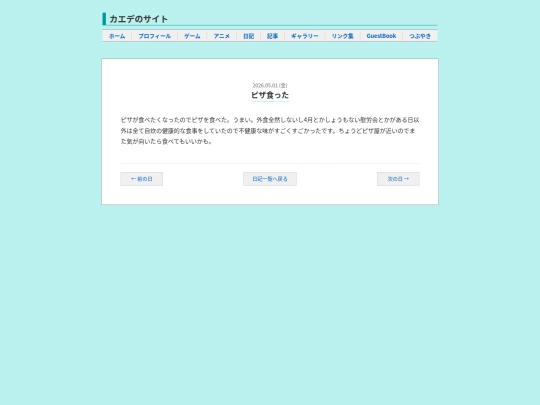The width and height of the screenshot is (540, 405).
Task: Return via 日記一覧へ戻る button
Action: pyautogui.click(x=270, y=179)
